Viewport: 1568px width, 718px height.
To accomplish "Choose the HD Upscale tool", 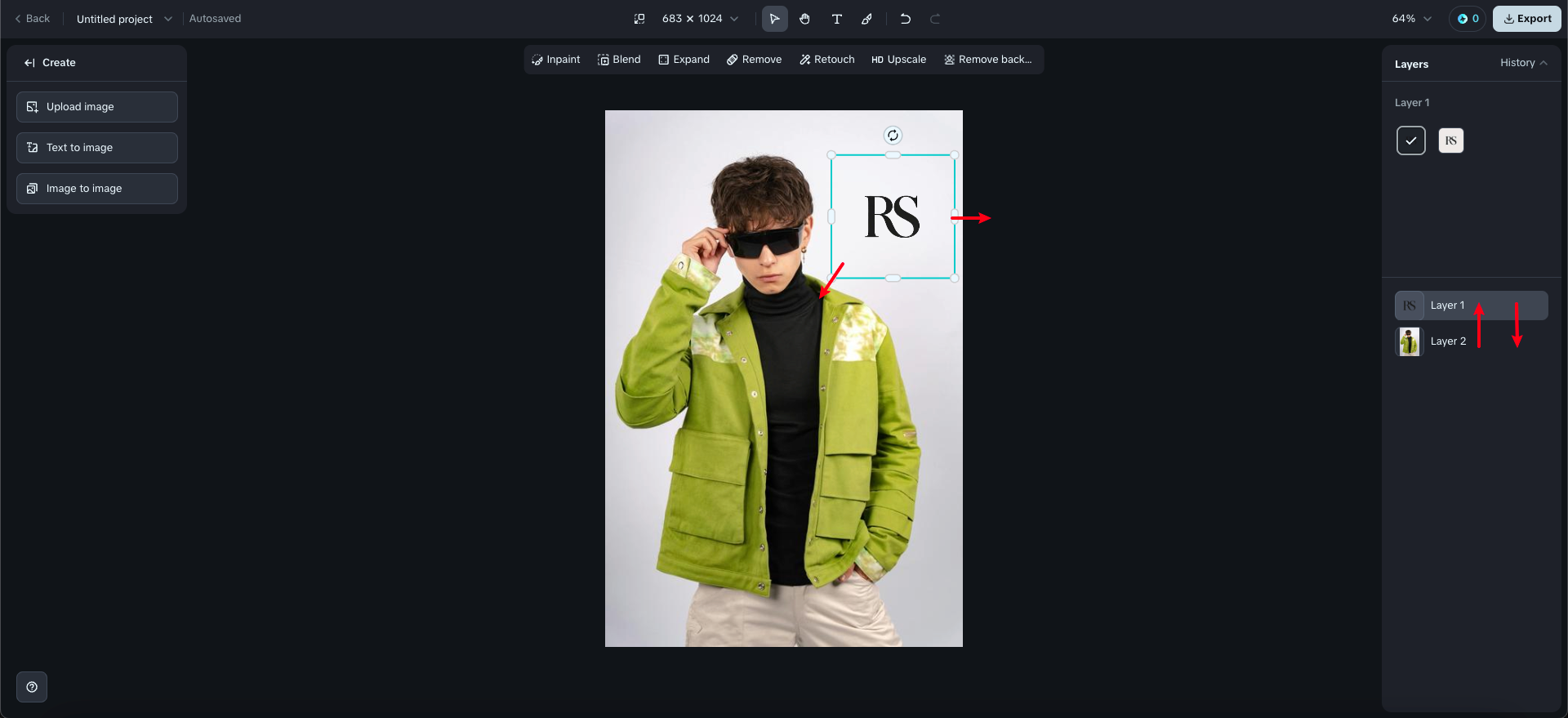I will click(x=899, y=60).
